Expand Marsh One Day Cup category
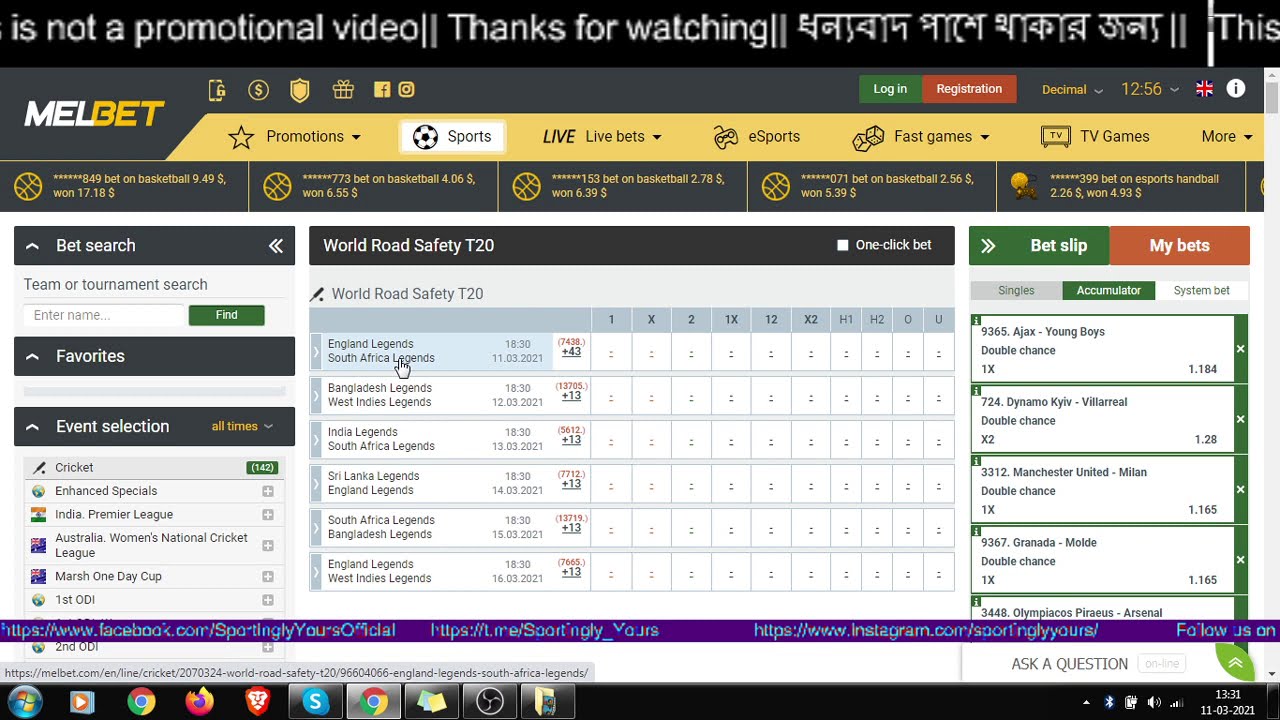The width and height of the screenshot is (1280, 720). pyautogui.click(x=268, y=577)
